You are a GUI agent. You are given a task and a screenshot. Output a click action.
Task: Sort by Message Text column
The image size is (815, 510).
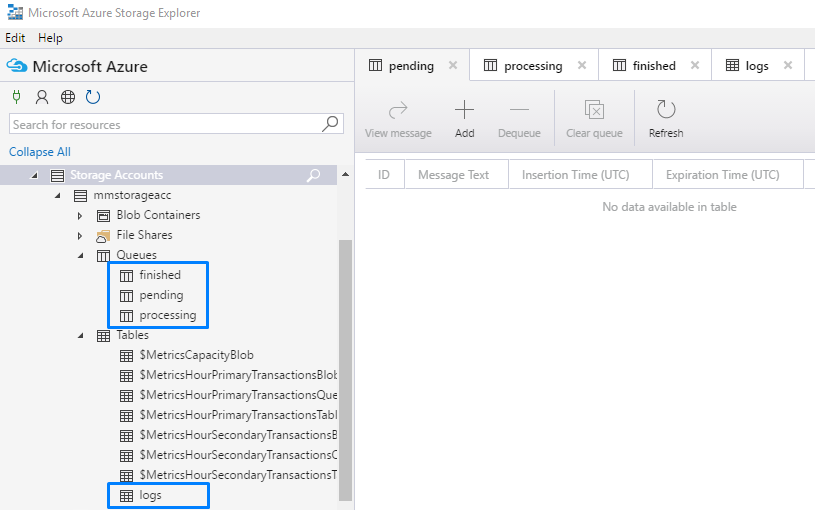click(x=456, y=175)
